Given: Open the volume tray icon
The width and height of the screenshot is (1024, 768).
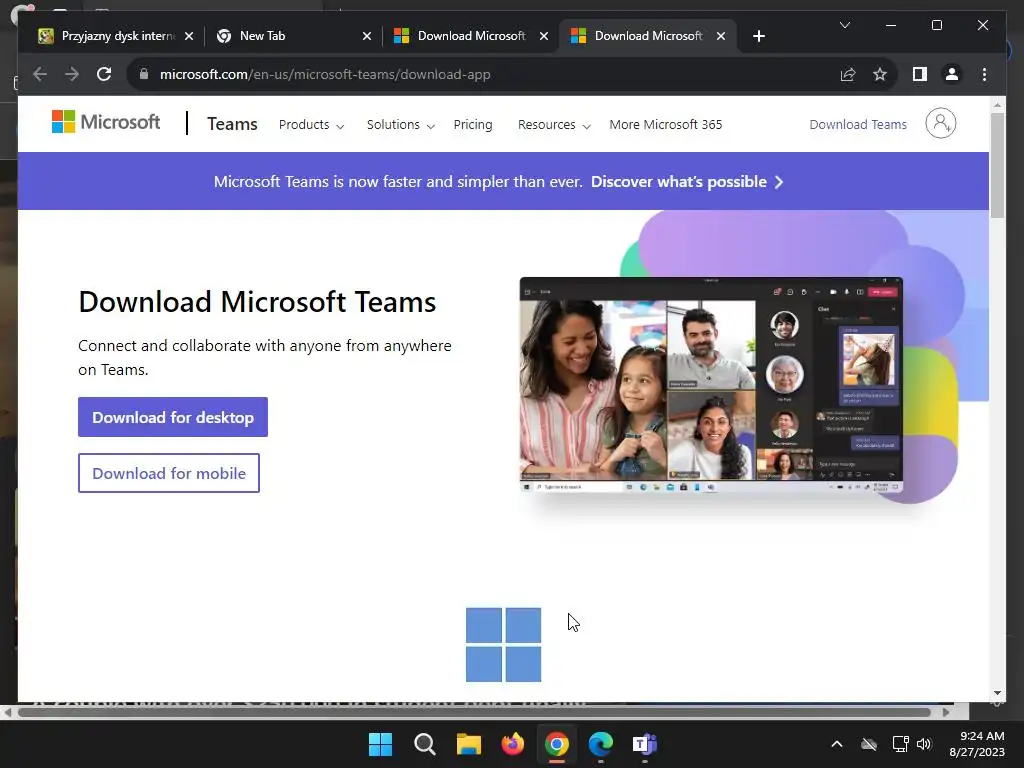Looking at the screenshot, I should [x=924, y=744].
